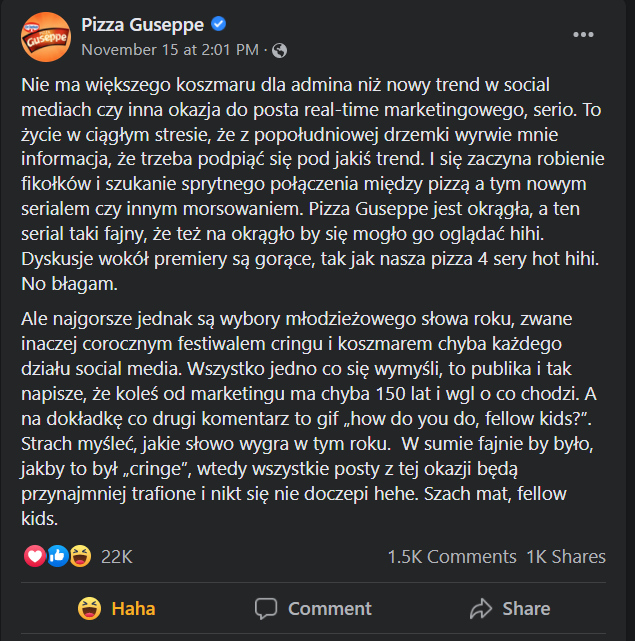Click the Share button label
Viewport: 635px width, 641px height.
coord(526,608)
